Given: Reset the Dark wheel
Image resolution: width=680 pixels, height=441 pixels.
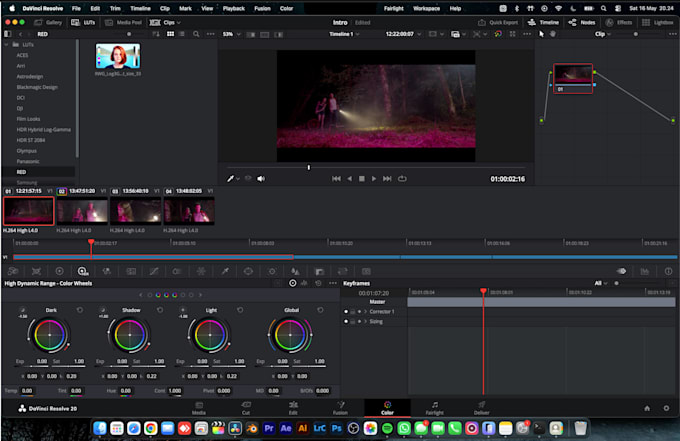Looking at the screenshot, I should click(80, 310).
